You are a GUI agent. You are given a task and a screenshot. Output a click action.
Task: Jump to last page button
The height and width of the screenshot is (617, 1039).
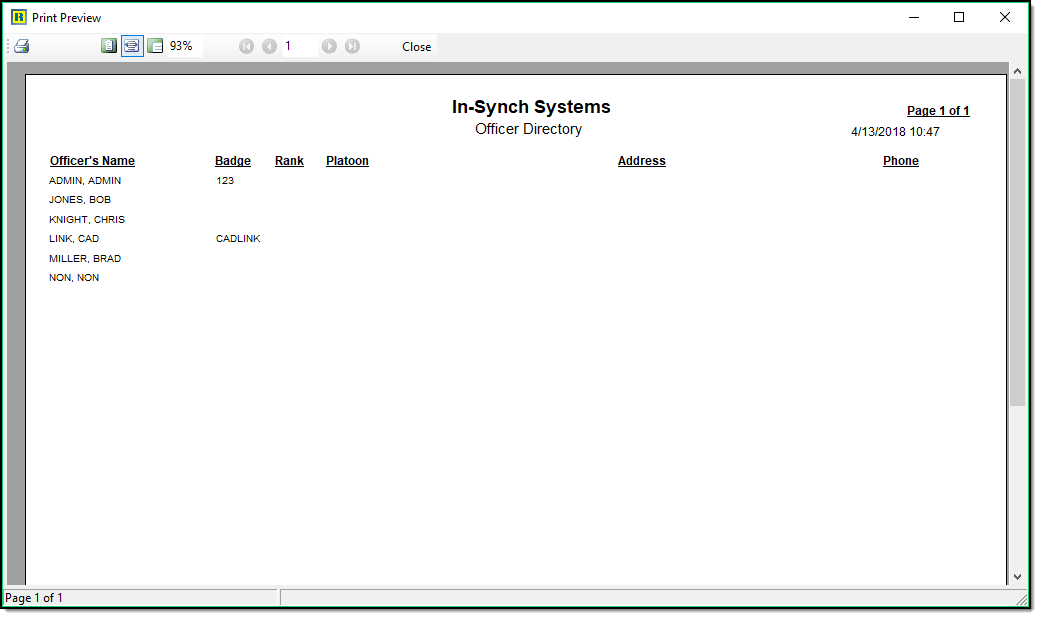tap(352, 46)
